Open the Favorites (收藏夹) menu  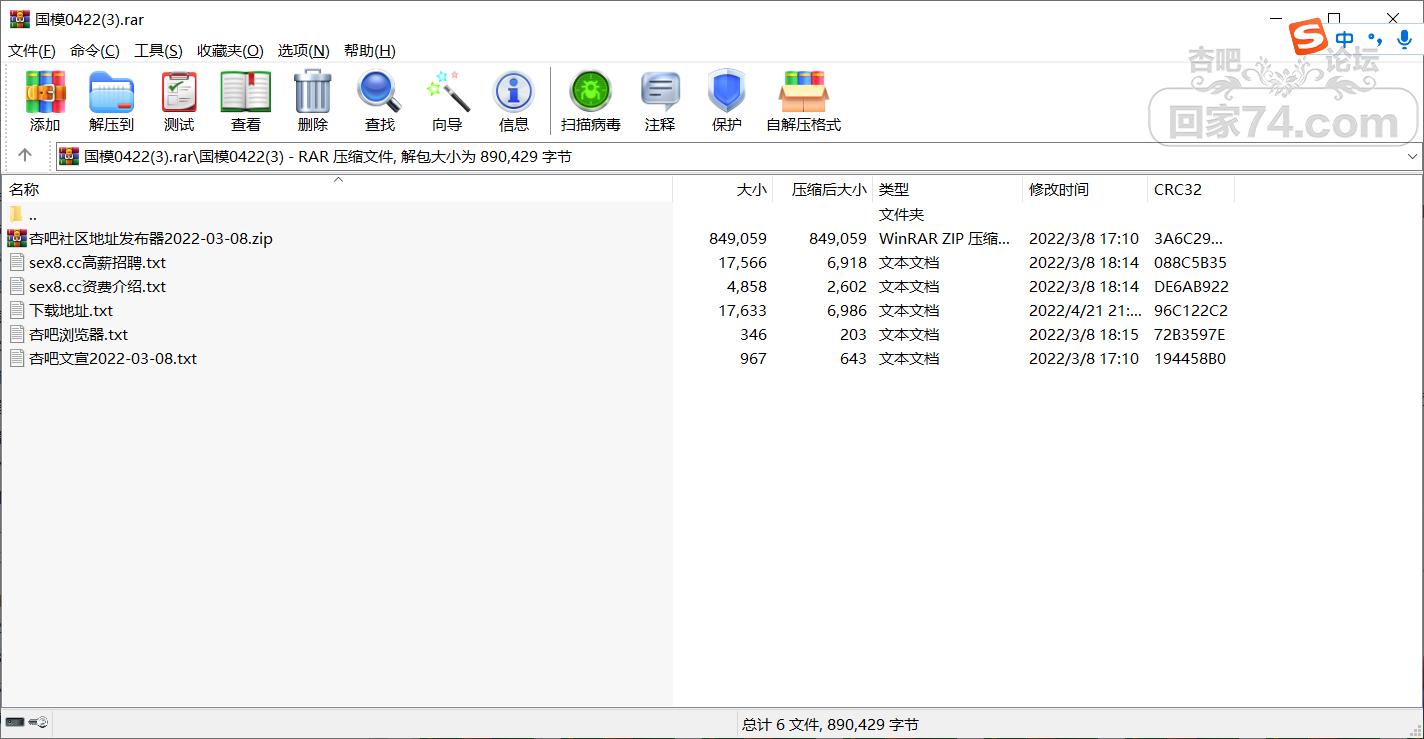[230, 50]
